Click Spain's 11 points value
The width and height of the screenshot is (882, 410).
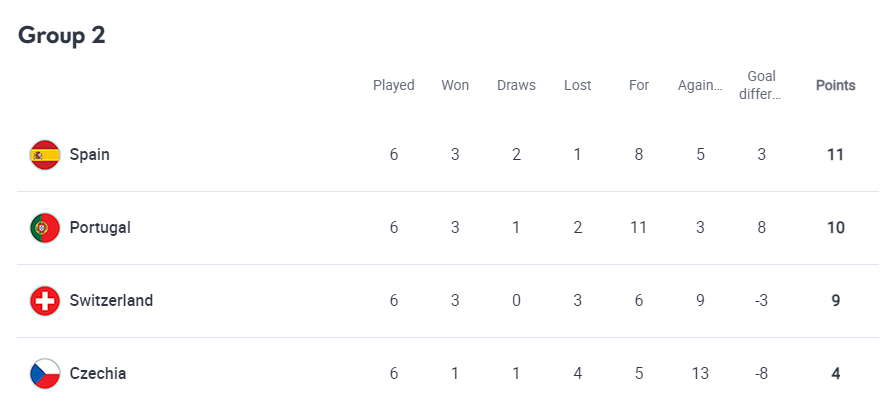[835, 155]
